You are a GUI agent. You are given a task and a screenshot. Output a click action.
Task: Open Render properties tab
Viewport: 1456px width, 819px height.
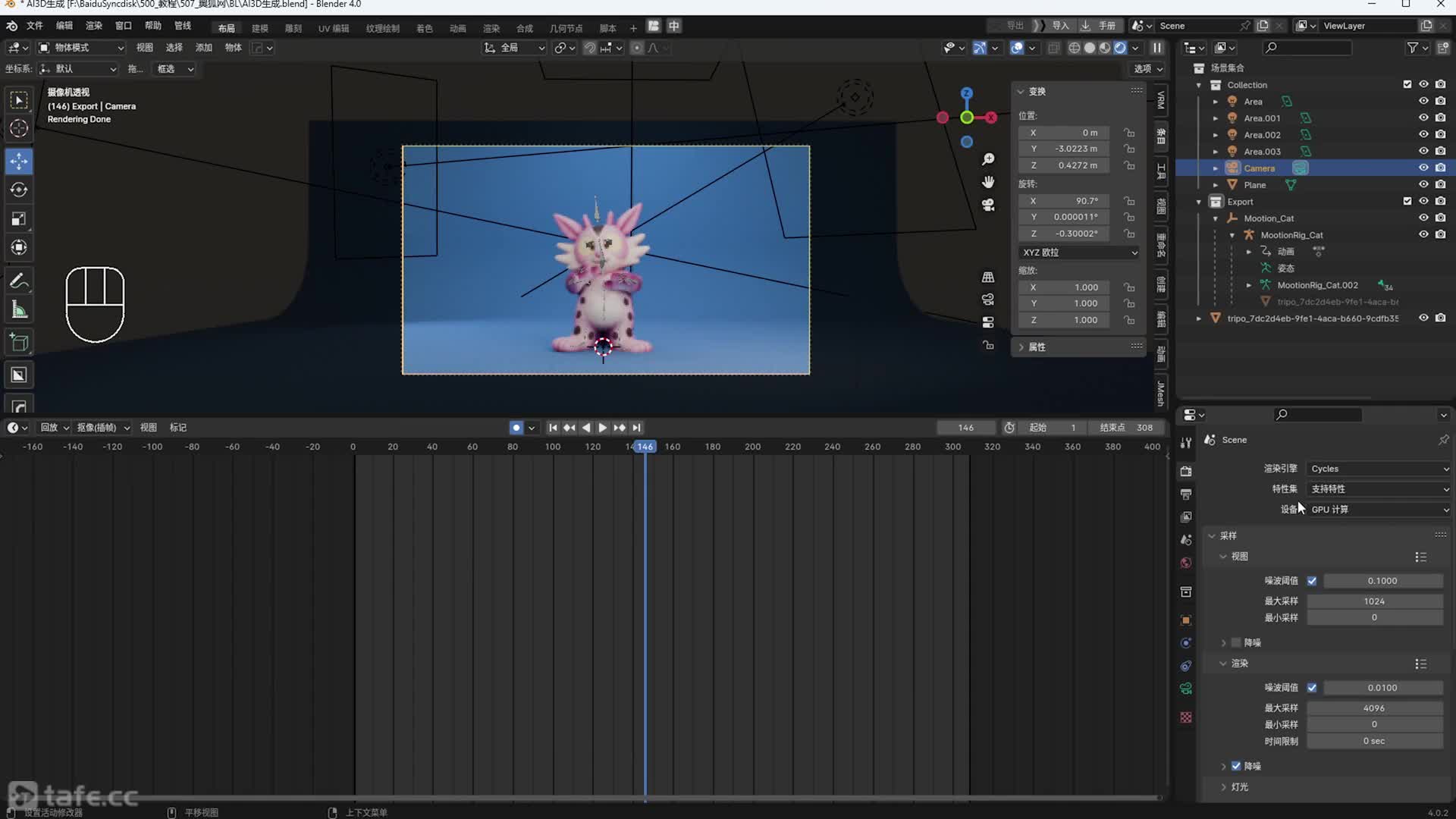click(x=1186, y=471)
